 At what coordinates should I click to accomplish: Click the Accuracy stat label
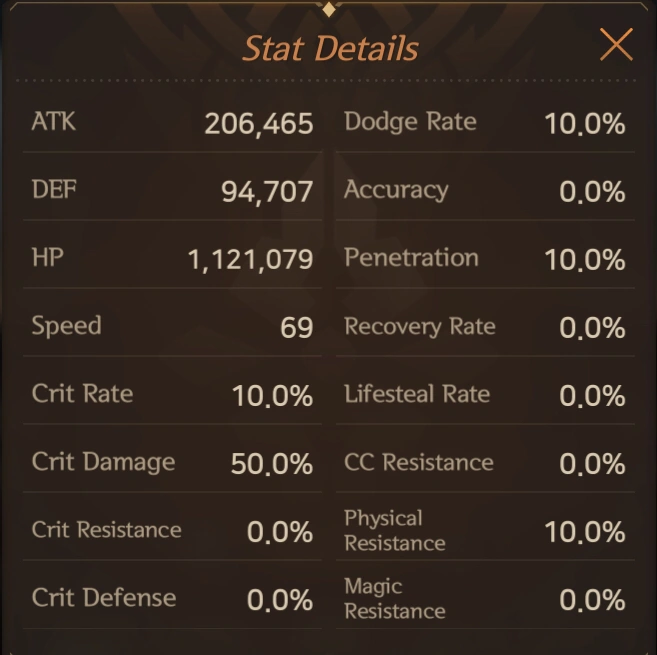(396, 190)
